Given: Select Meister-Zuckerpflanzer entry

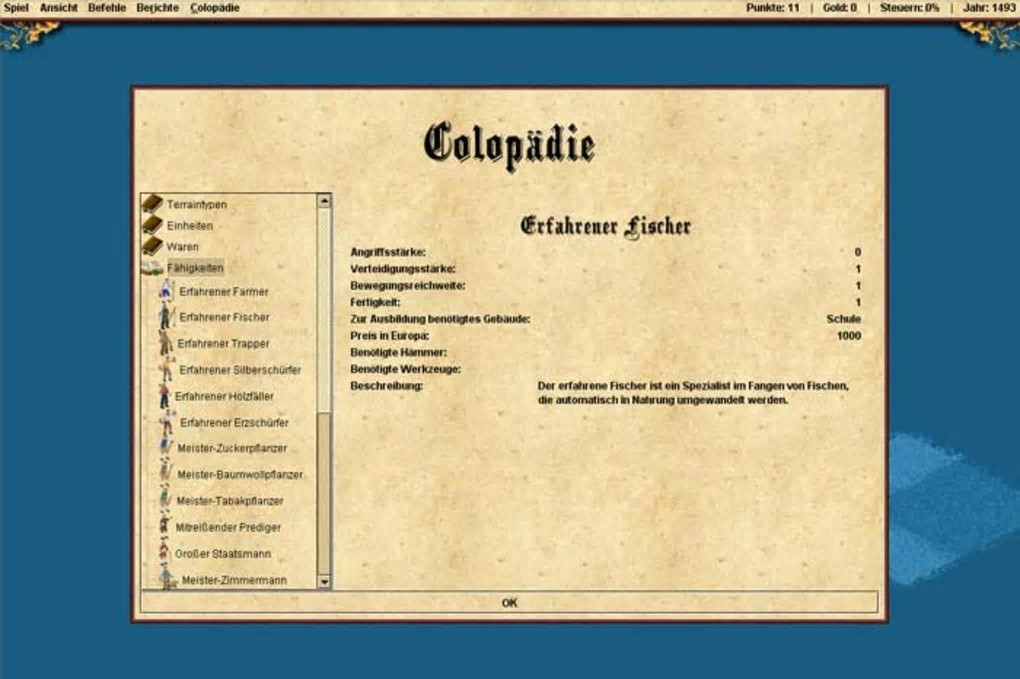Looking at the screenshot, I should click(232, 448).
